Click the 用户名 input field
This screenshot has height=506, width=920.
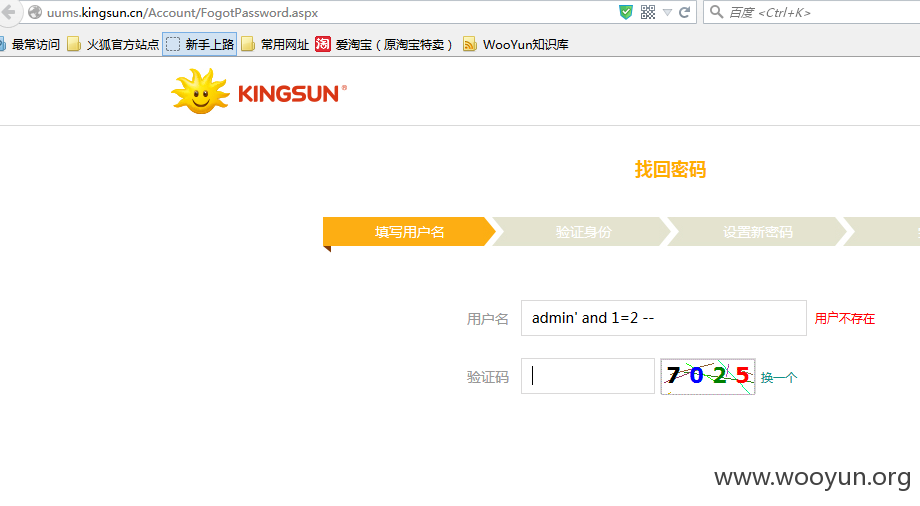click(x=664, y=318)
